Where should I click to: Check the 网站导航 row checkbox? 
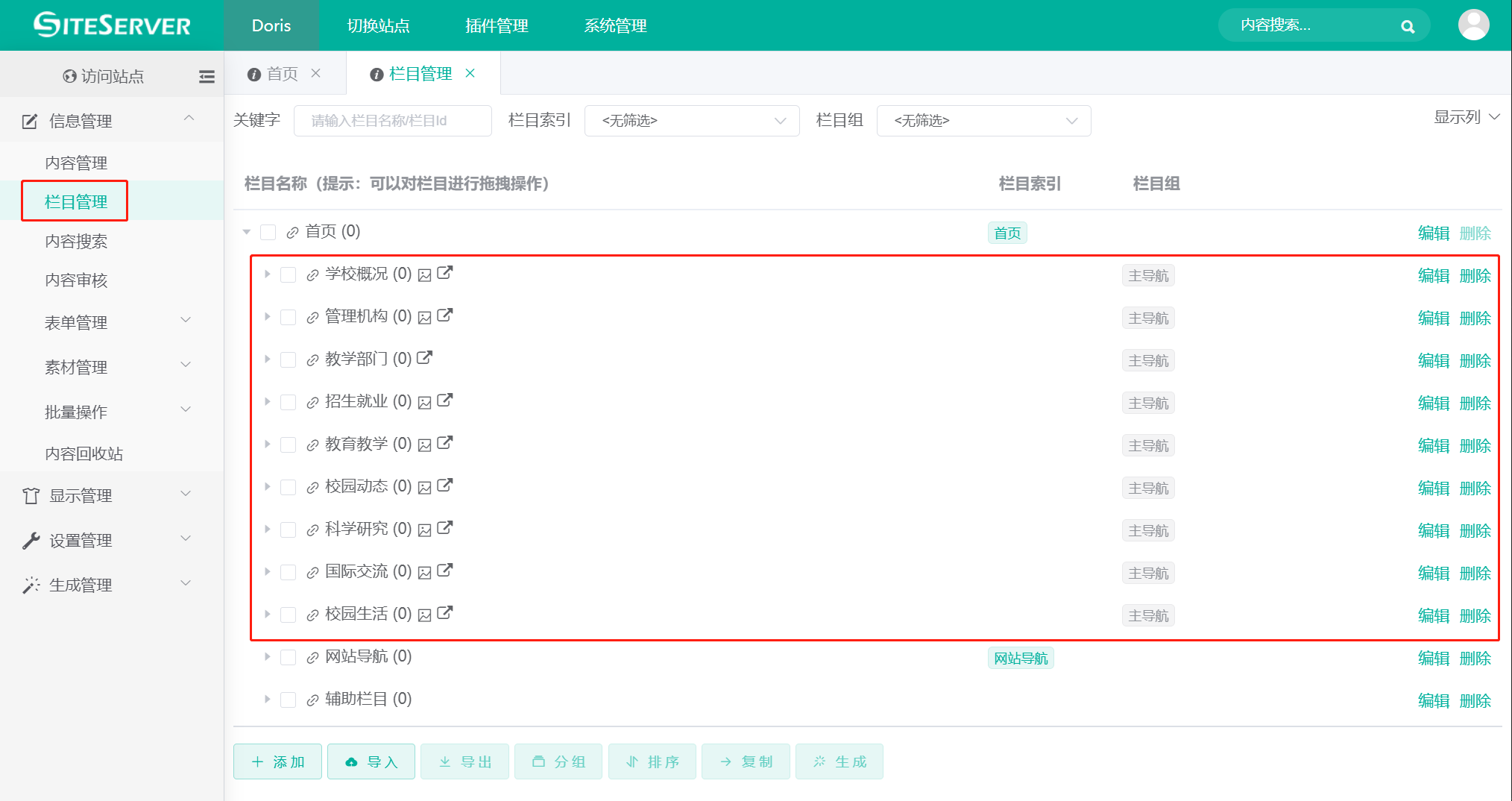point(289,657)
